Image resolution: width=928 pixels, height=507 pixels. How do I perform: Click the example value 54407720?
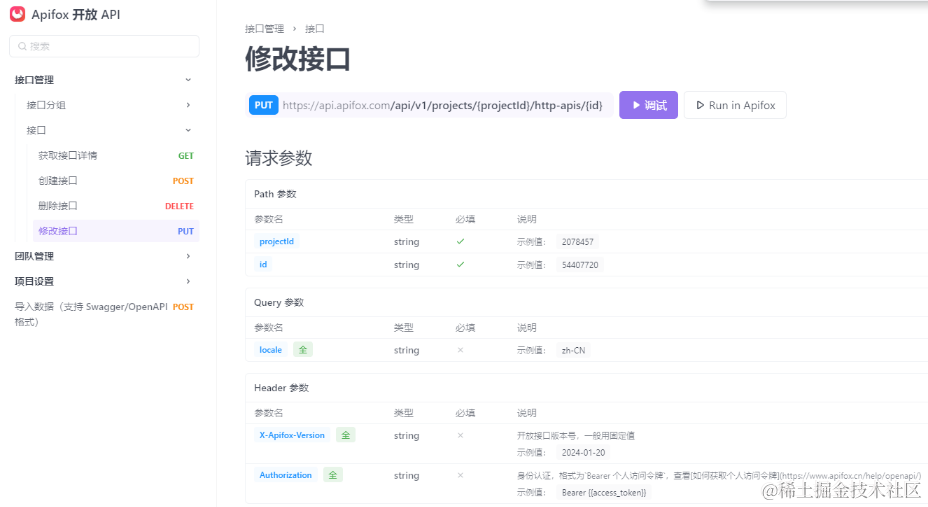pyautogui.click(x=580, y=265)
